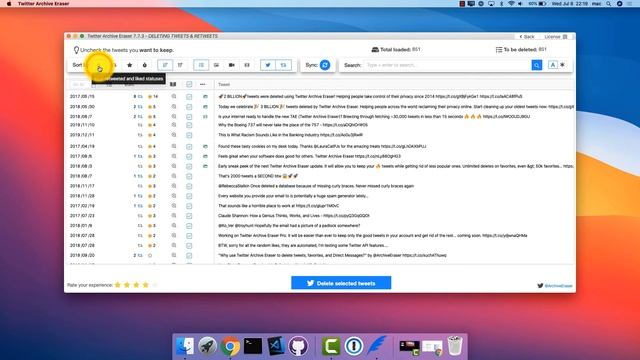
Task: Click the blue Sync refresh button
Action: click(325, 65)
